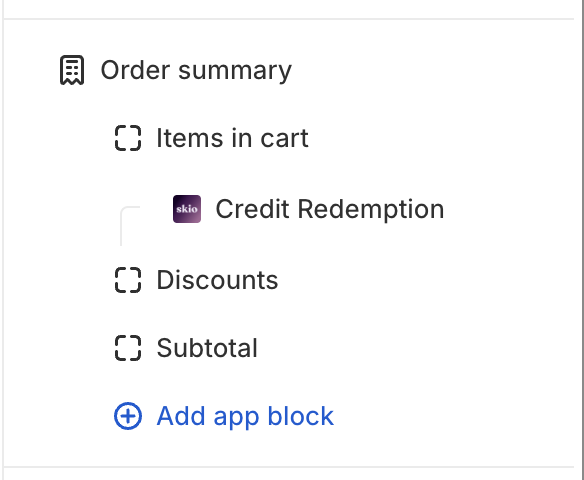
Task: Click the Order summary receipt icon
Action: [x=72, y=70]
